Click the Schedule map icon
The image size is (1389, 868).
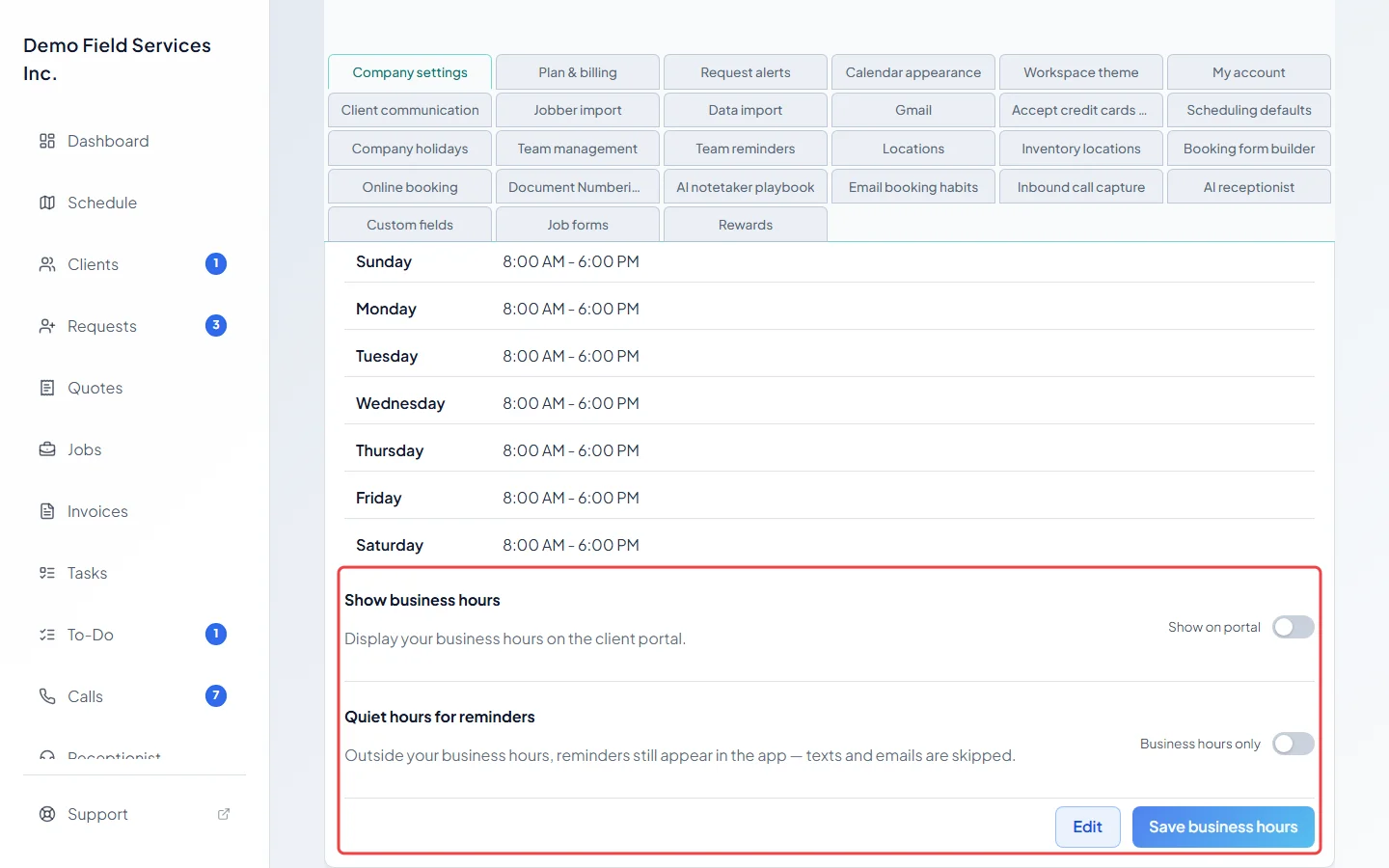click(47, 203)
